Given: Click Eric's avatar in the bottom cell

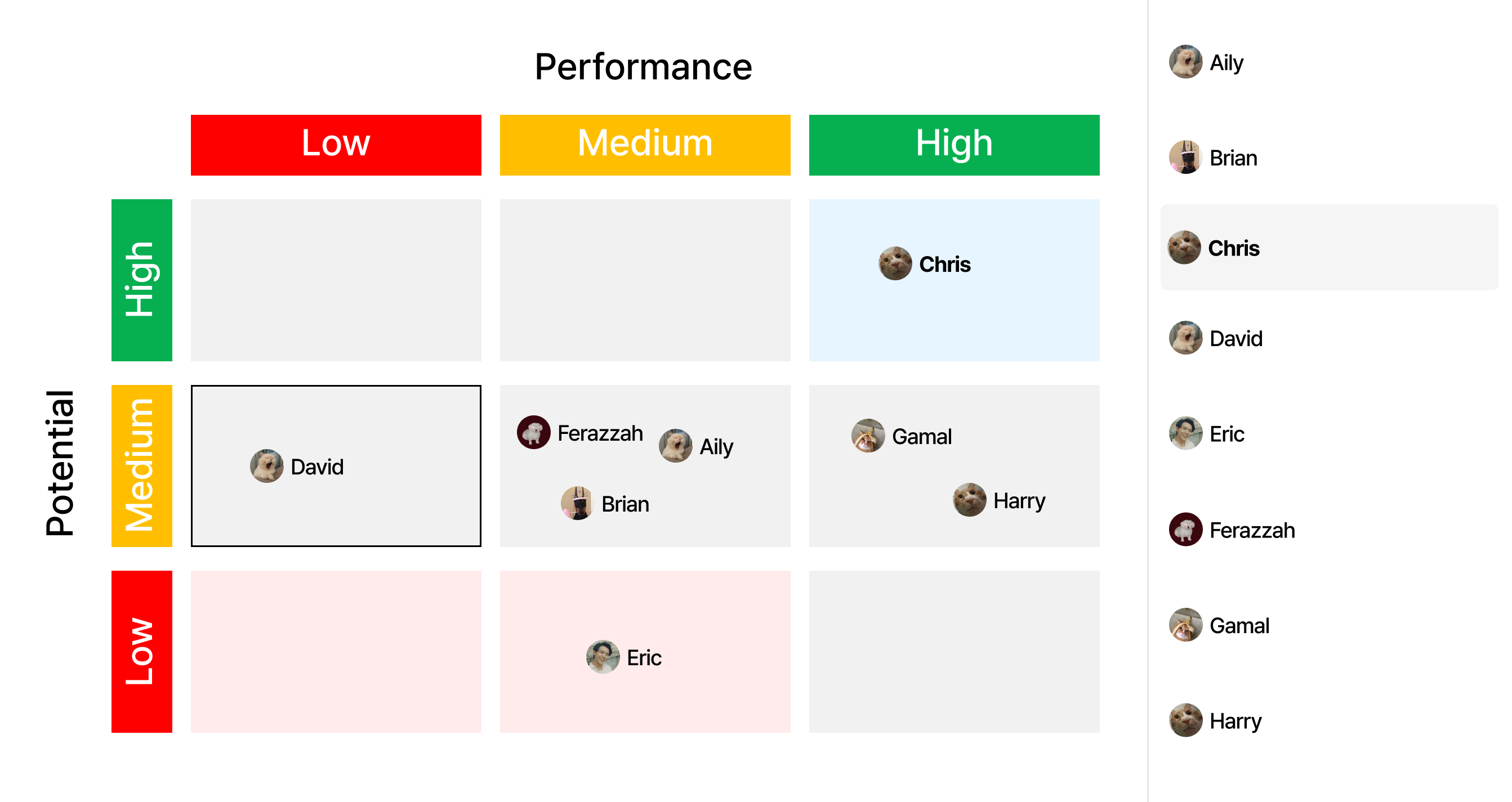Looking at the screenshot, I should tap(603, 657).
